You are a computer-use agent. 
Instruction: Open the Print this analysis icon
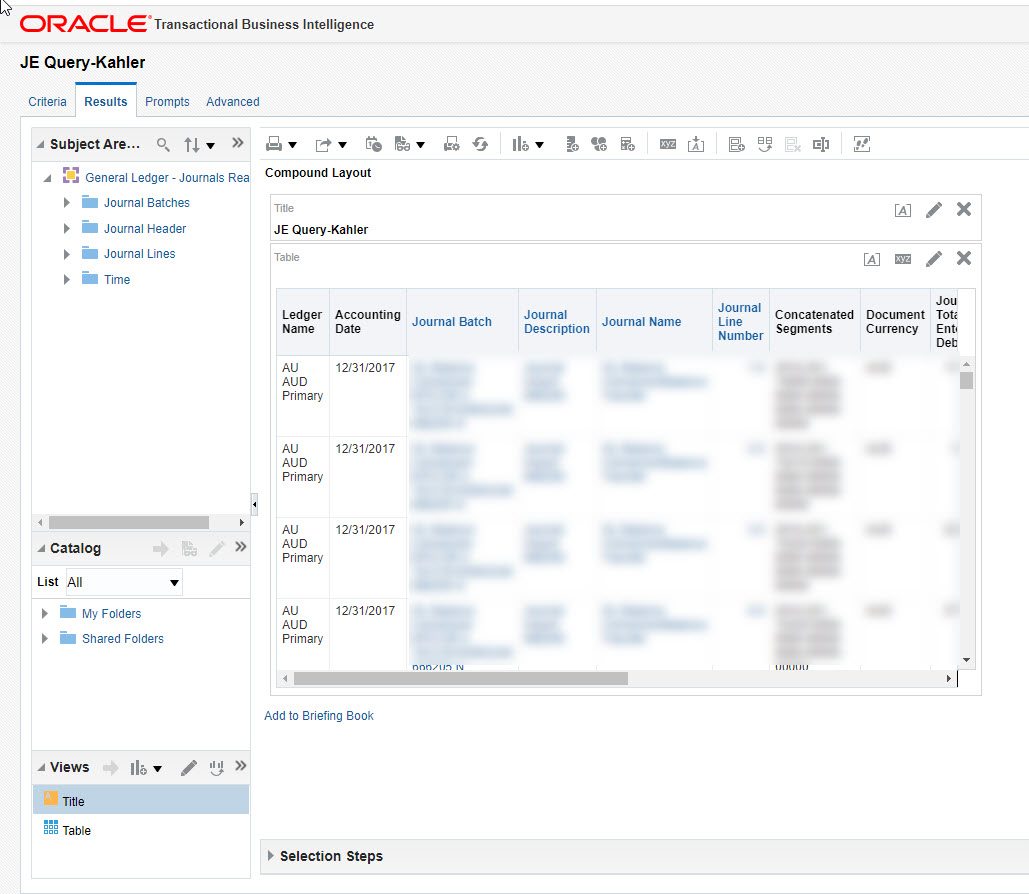(x=276, y=143)
